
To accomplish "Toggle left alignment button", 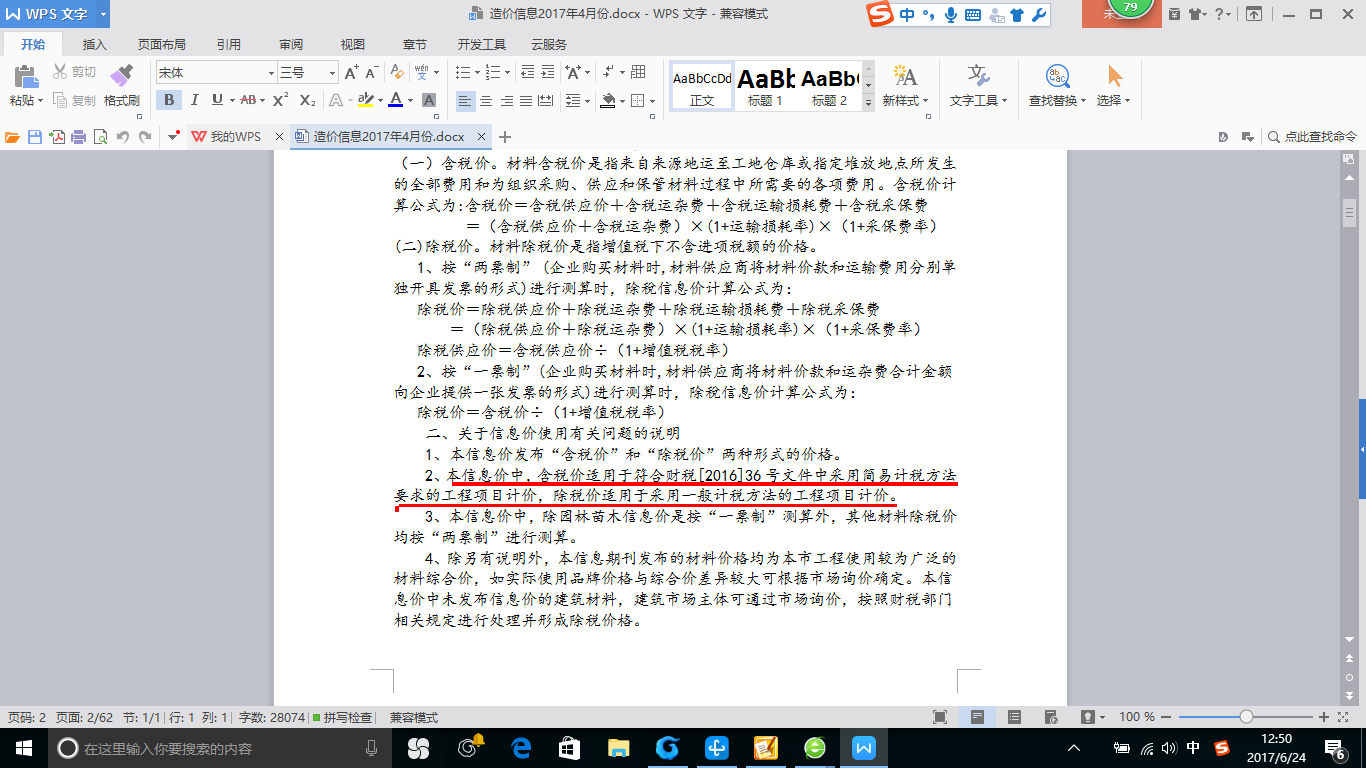I will (465, 100).
